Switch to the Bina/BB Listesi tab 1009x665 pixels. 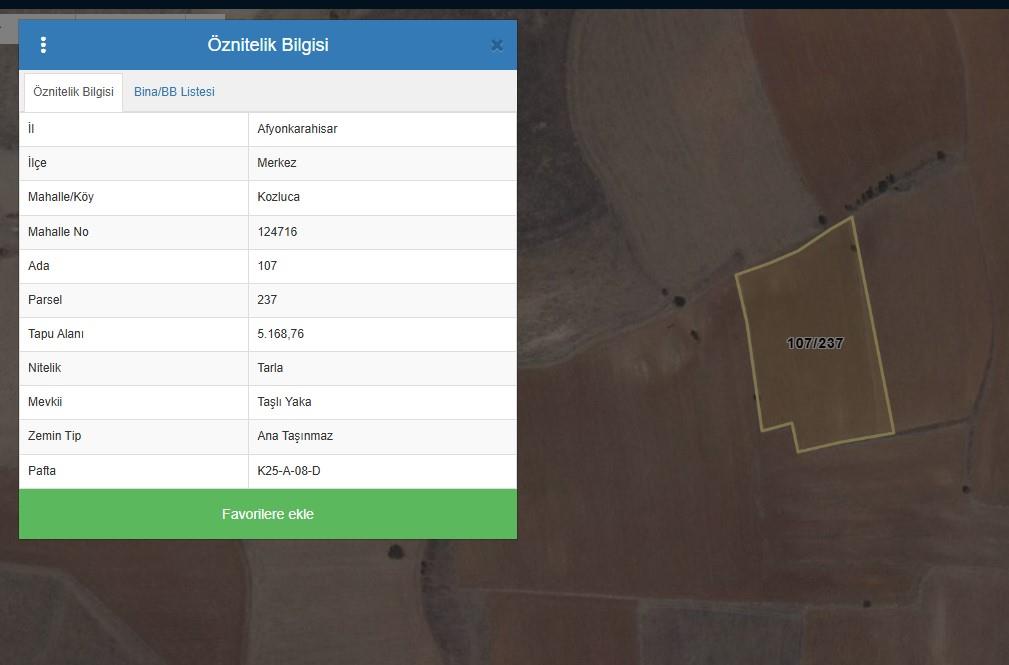[x=174, y=92]
